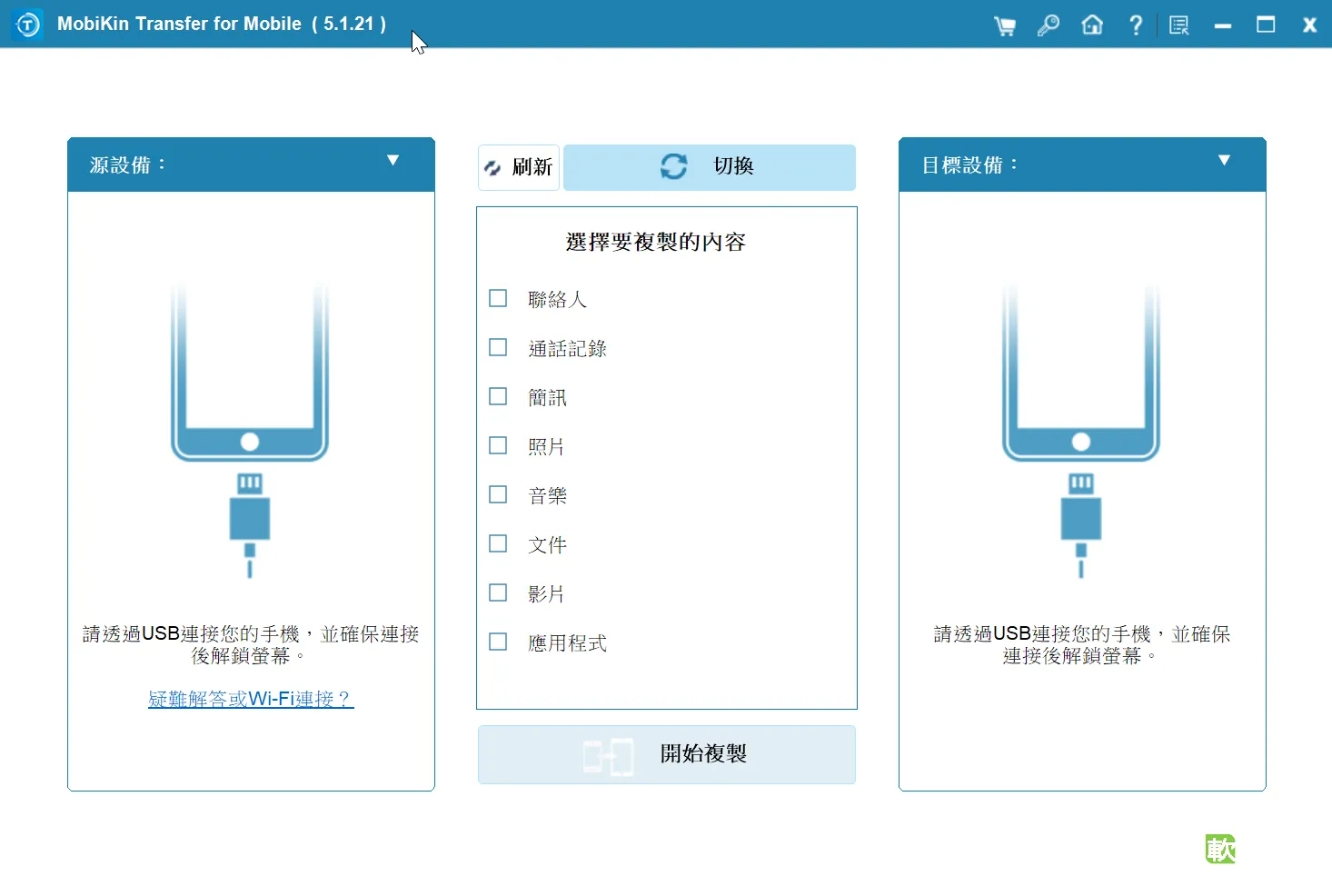Viewport: 1332px width, 896px height.
Task: Click the 刷新 refresh button
Action: coord(519,167)
